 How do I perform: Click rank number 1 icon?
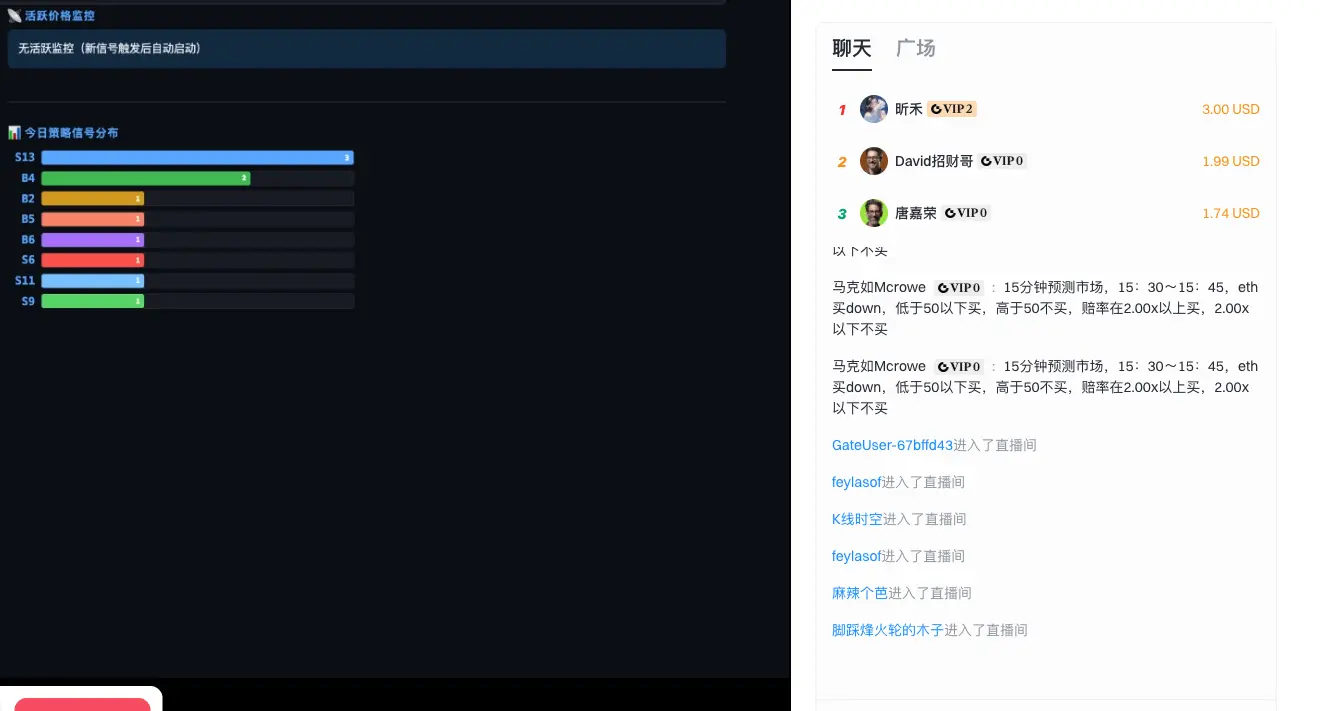click(x=842, y=110)
